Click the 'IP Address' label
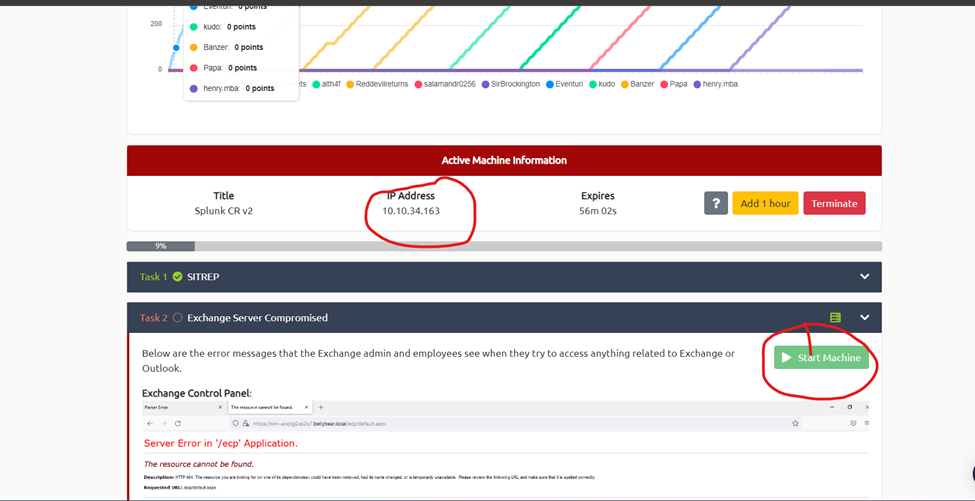The width and height of the screenshot is (975, 501). click(411, 196)
